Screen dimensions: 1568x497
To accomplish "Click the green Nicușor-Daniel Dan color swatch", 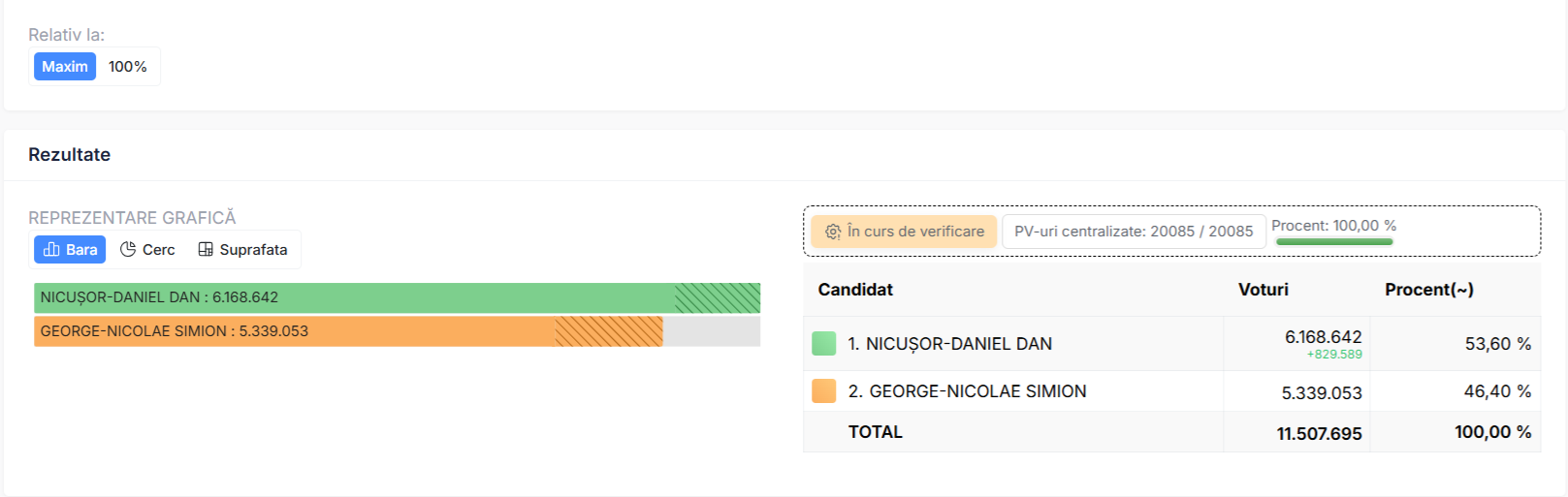I will pyautogui.click(x=823, y=344).
